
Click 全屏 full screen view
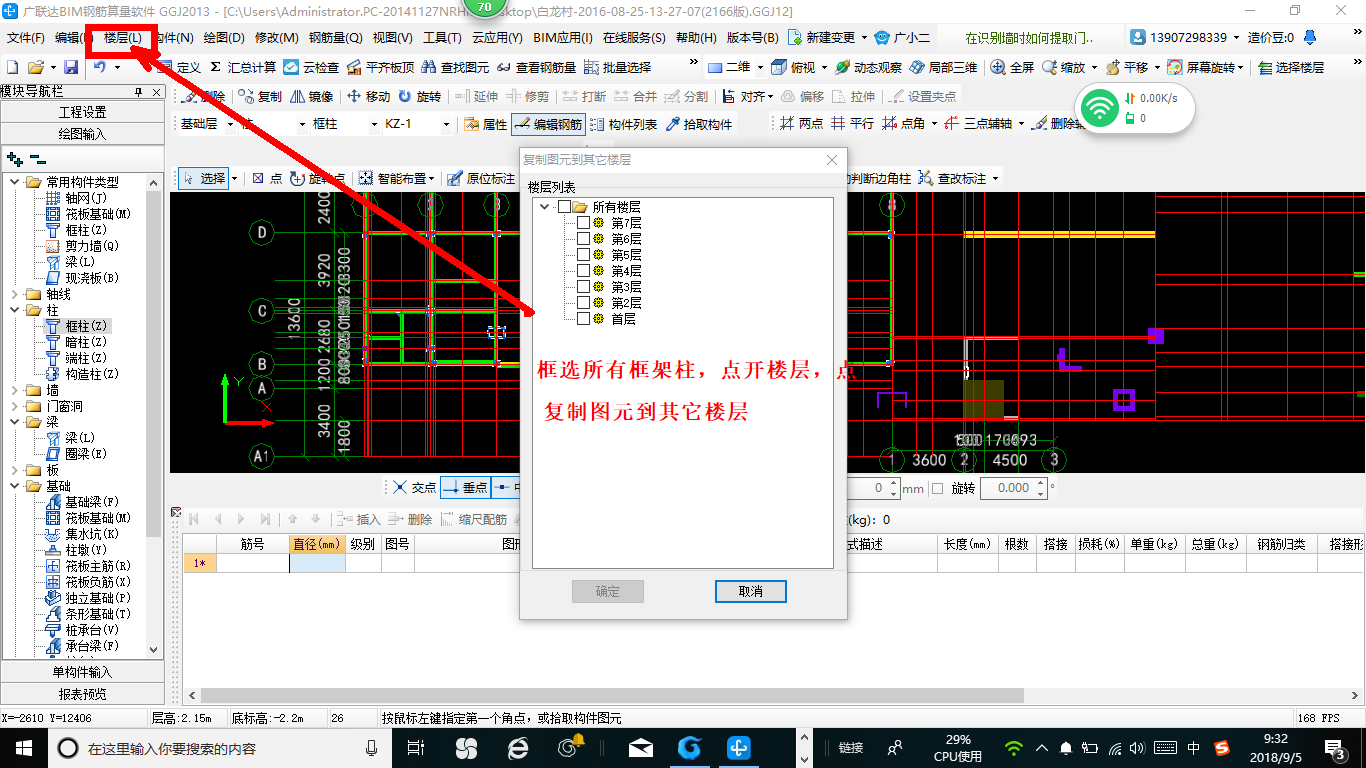pos(1013,67)
